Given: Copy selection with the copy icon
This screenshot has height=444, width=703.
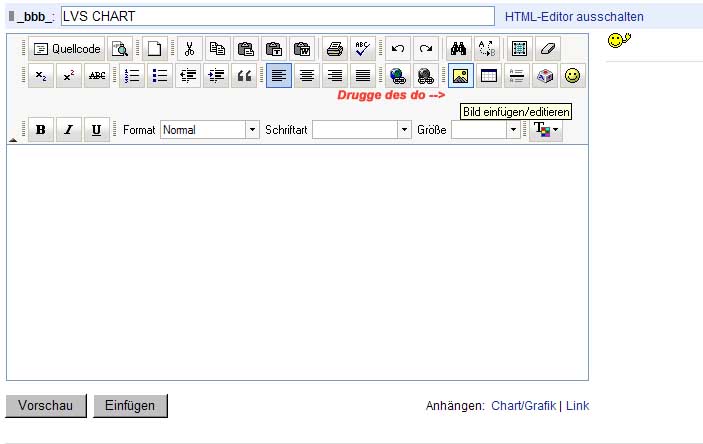Looking at the screenshot, I should [x=217, y=48].
